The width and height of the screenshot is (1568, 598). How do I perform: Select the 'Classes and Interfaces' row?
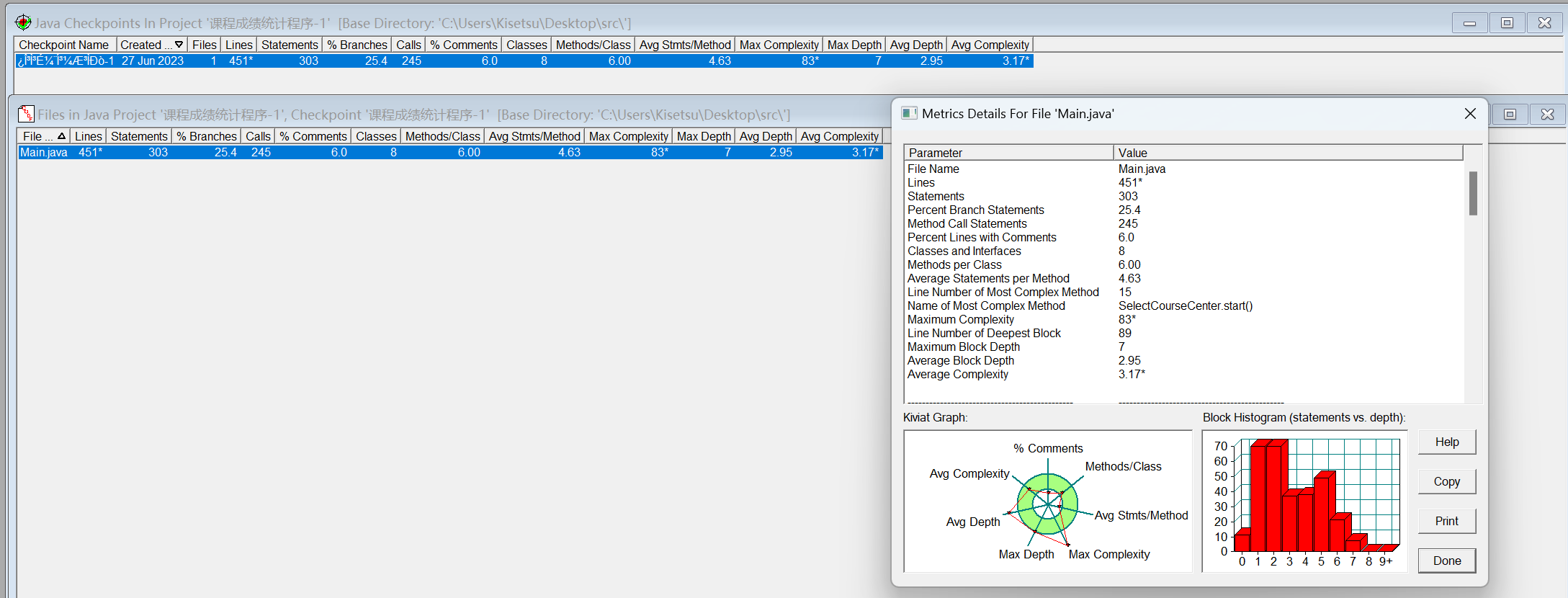pos(1184,251)
